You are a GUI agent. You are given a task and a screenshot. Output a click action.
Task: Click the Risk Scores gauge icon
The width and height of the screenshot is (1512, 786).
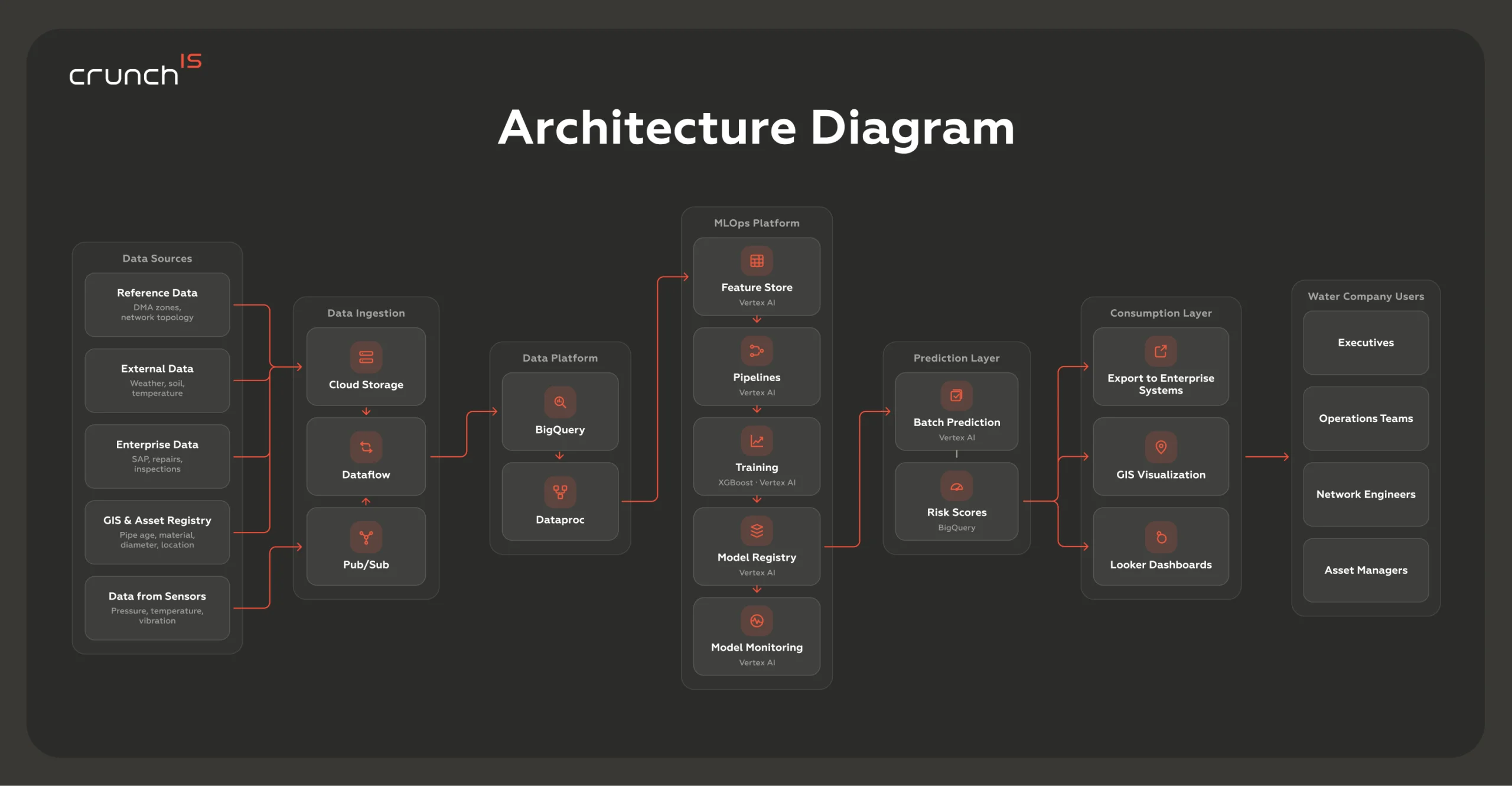tap(956, 486)
